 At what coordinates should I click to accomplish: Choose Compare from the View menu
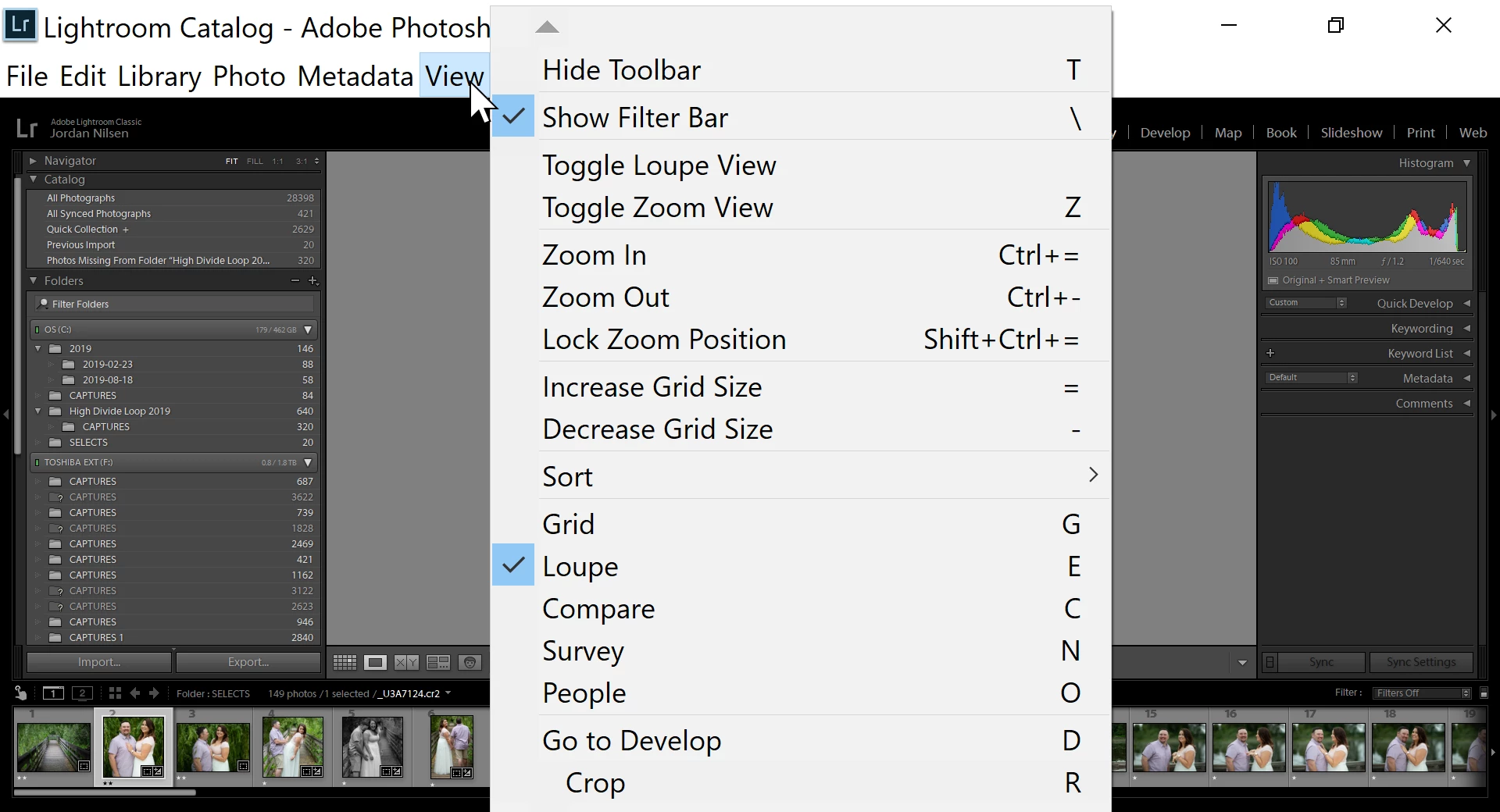598,609
